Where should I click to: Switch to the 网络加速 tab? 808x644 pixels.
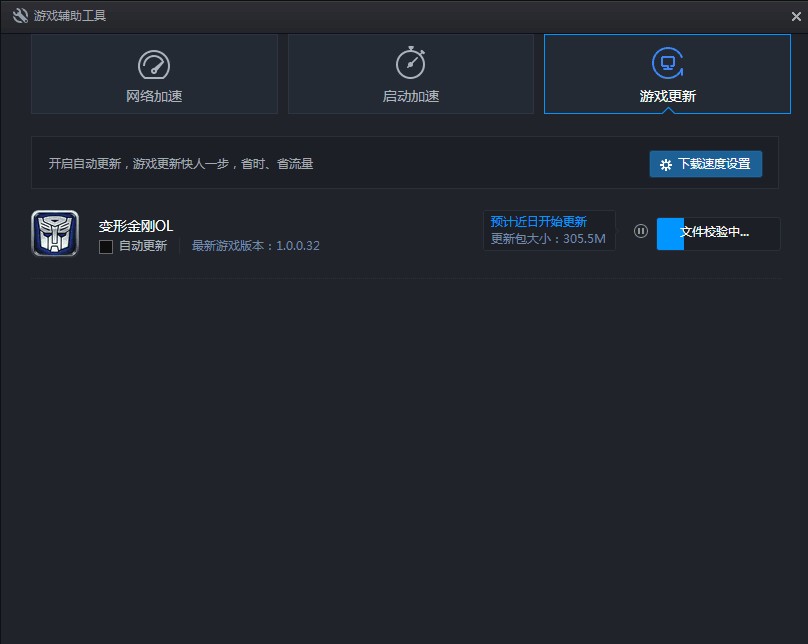coord(154,74)
